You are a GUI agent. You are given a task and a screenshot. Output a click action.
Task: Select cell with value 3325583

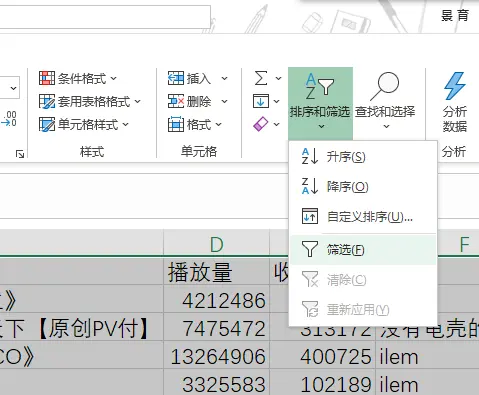coord(216,383)
